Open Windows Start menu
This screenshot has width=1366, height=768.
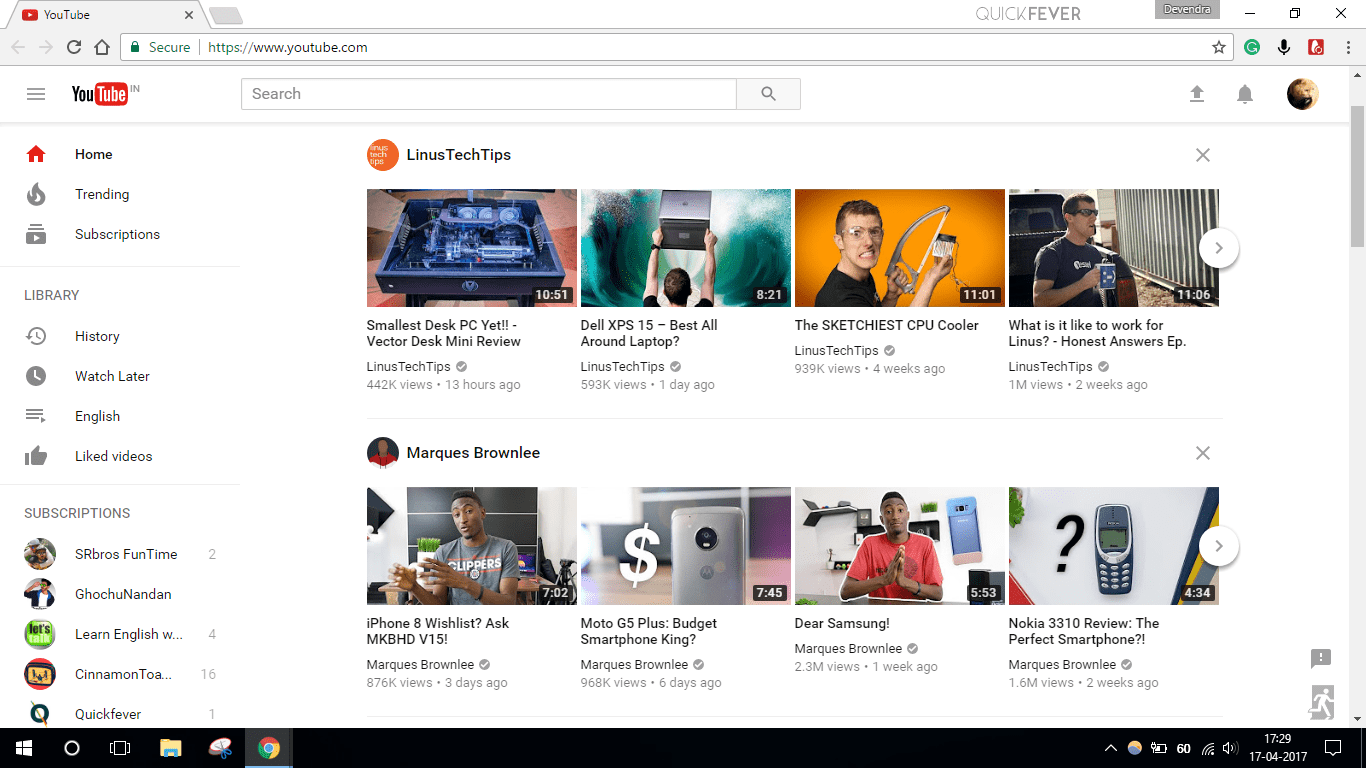pyautogui.click(x=24, y=748)
